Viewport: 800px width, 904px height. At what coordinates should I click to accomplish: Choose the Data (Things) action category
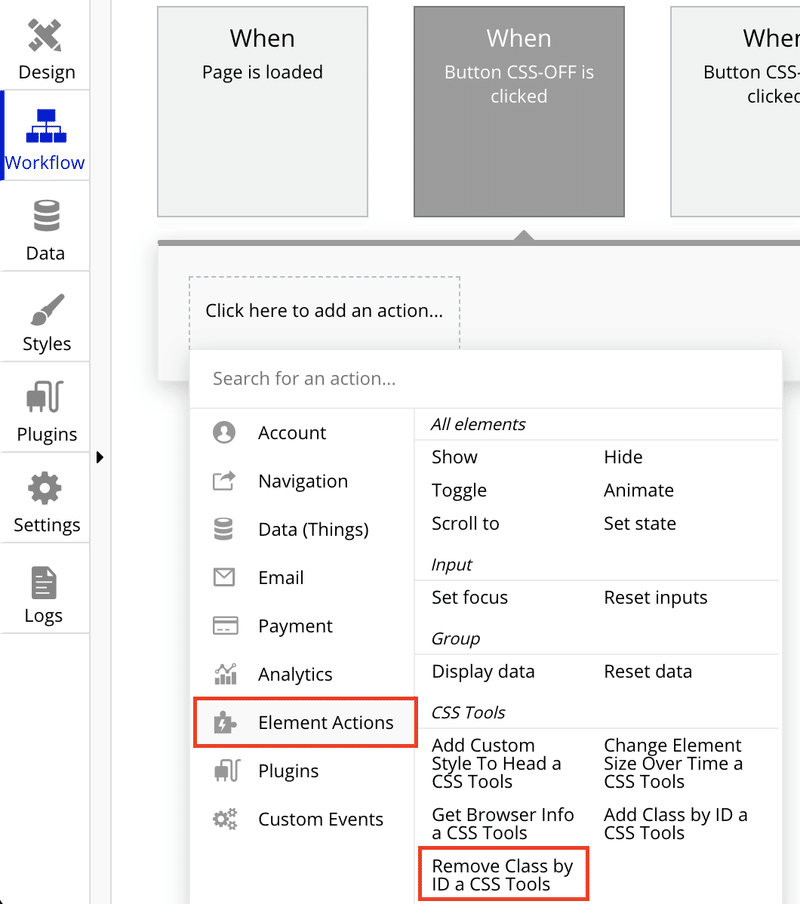pyautogui.click(x=314, y=529)
